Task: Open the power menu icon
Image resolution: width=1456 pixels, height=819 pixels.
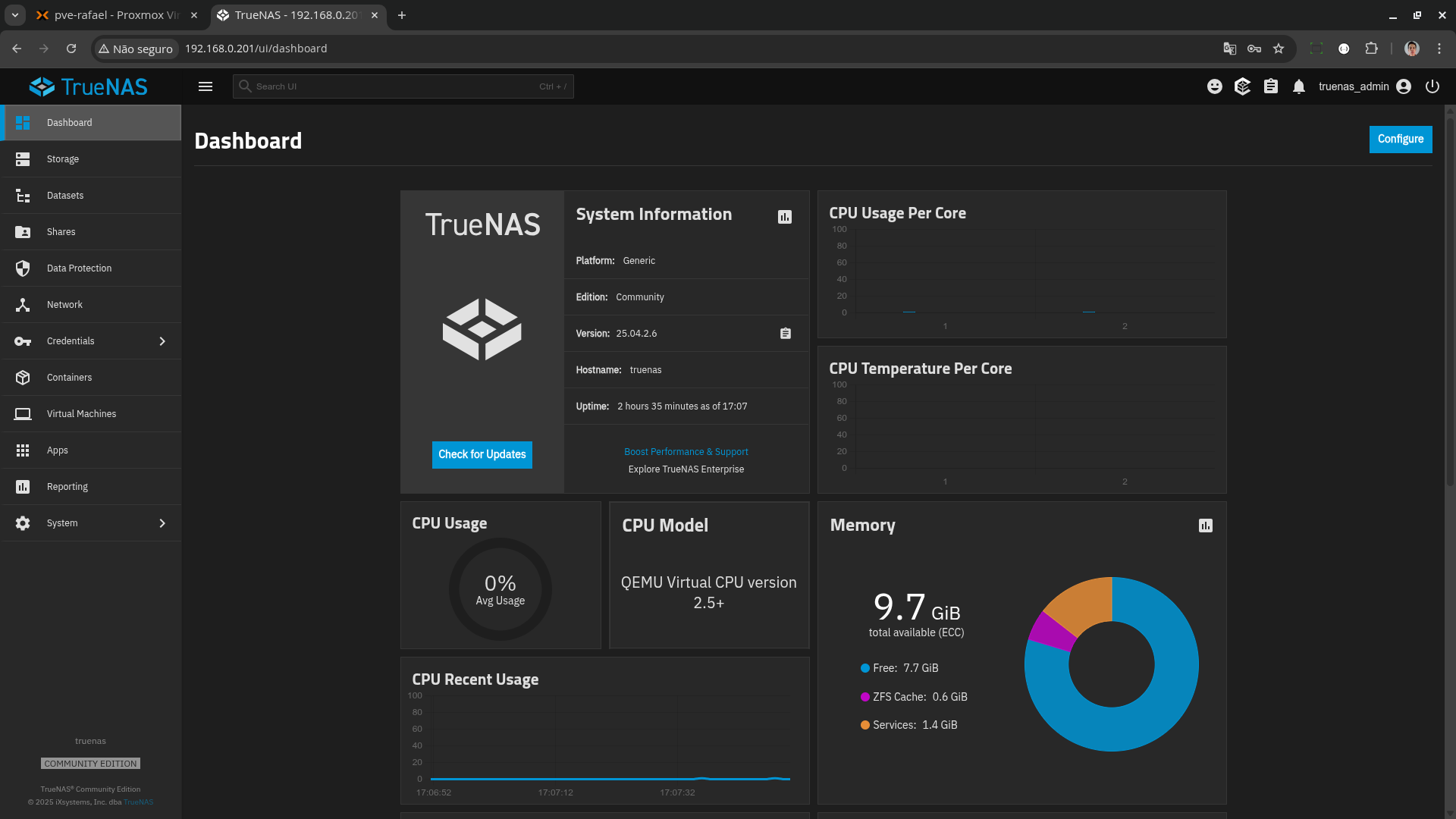Action: click(1432, 86)
